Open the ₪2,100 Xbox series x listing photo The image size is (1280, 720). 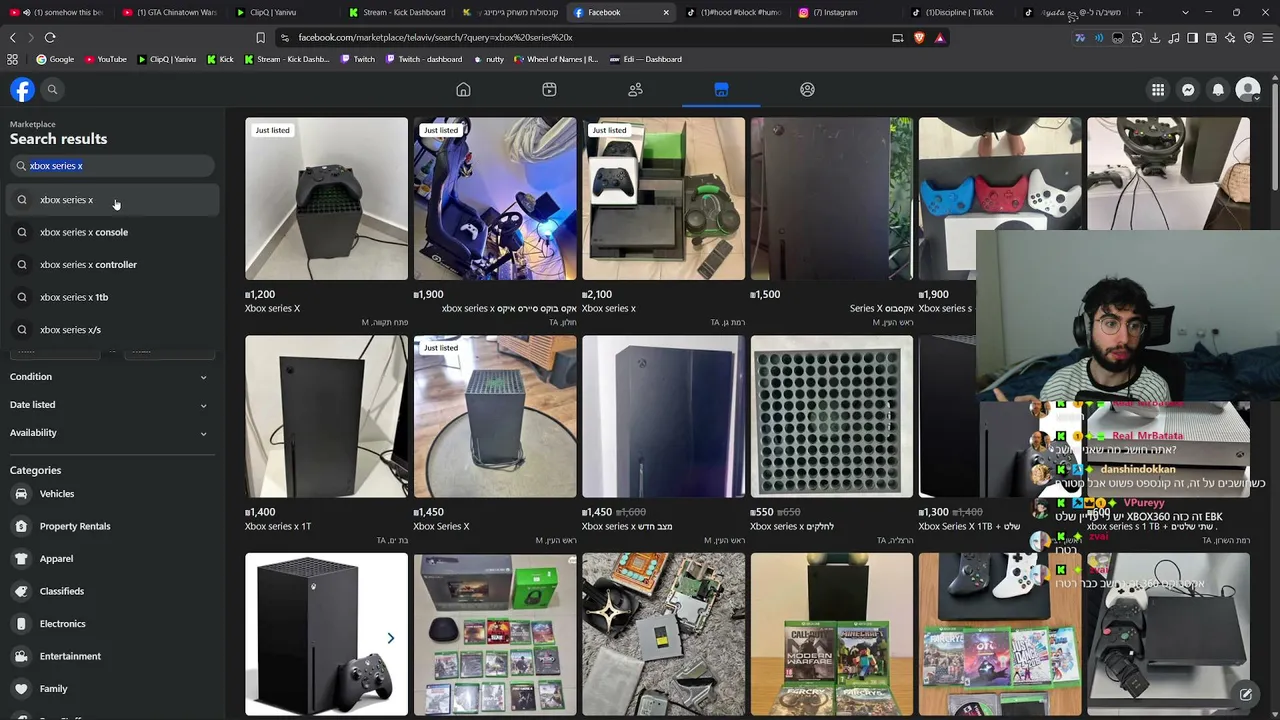pos(663,199)
